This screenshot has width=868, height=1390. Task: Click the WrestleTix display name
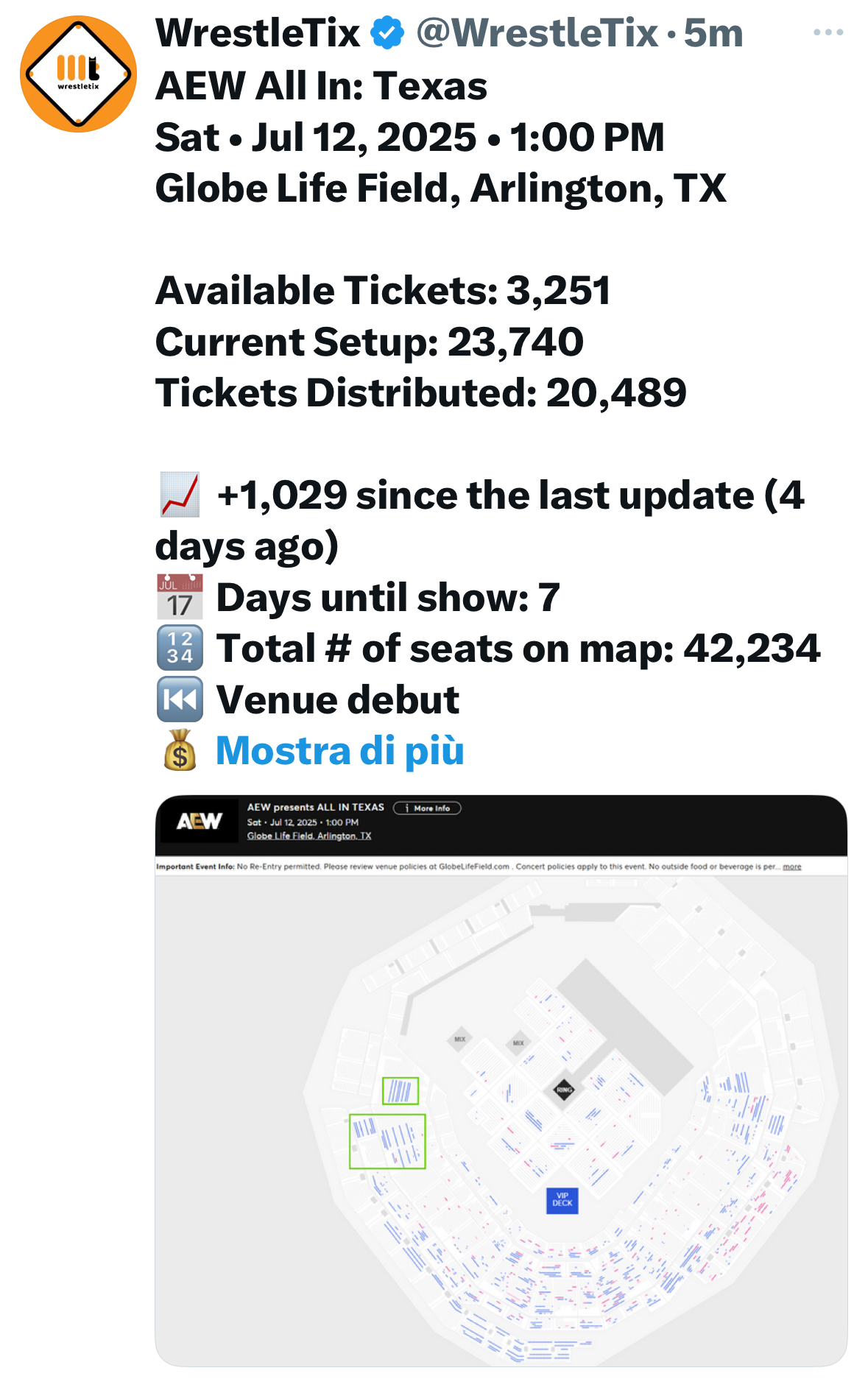coord(258,33)
